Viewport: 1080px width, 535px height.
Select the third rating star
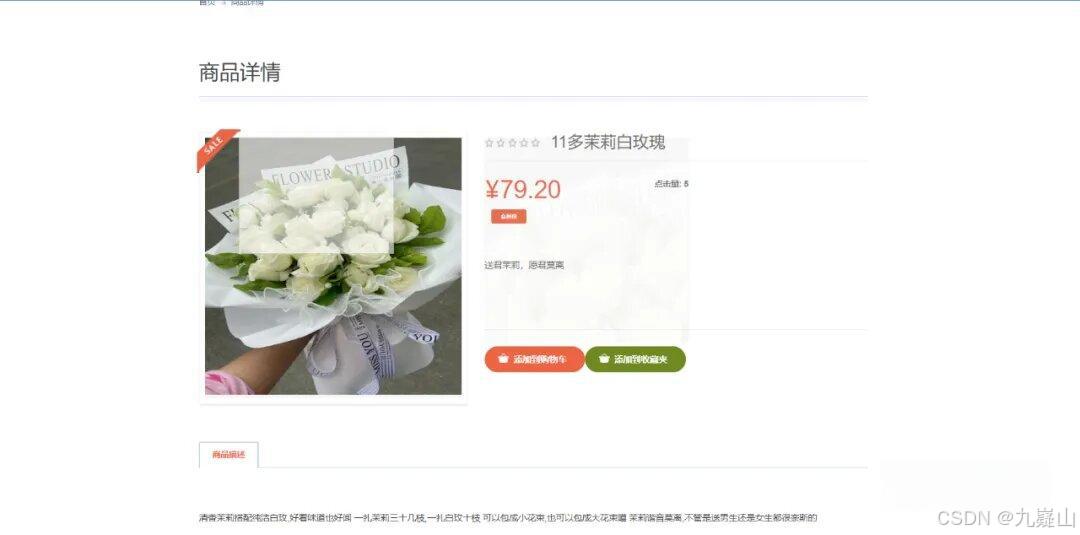[512, 143]
